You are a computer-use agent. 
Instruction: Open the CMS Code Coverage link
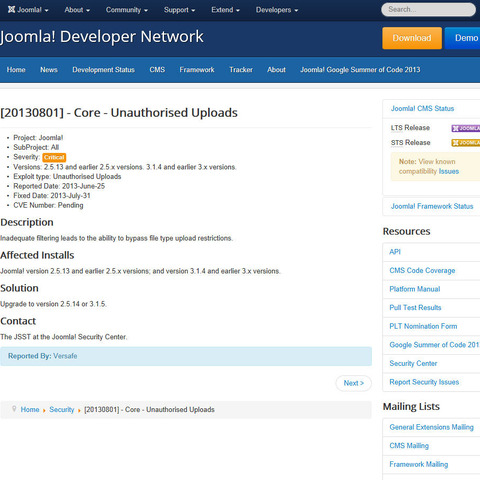pyautogui.click(x=422, y=271)
